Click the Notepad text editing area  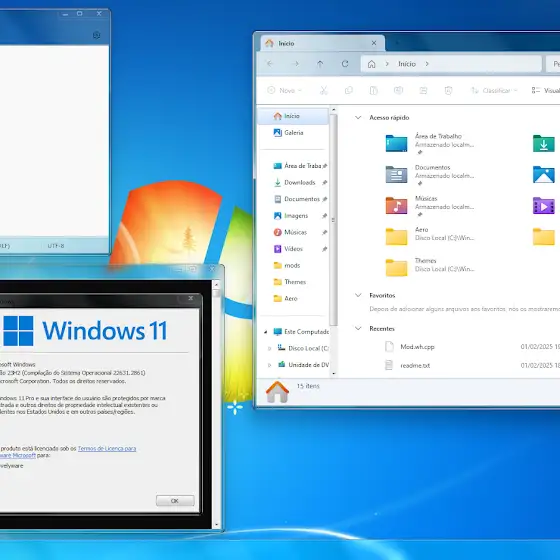tap(54, 140)
